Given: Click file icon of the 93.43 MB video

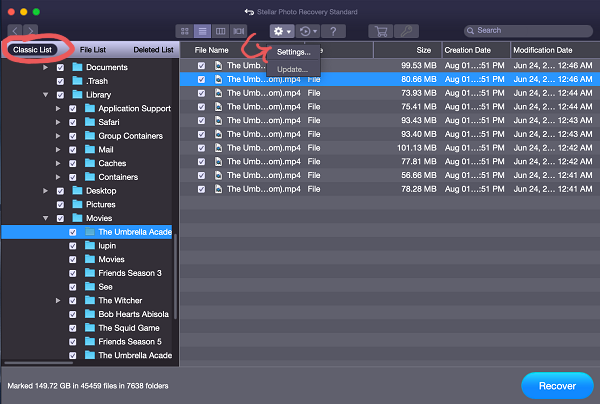Looking at the screenshot, I should pos(218,121).
